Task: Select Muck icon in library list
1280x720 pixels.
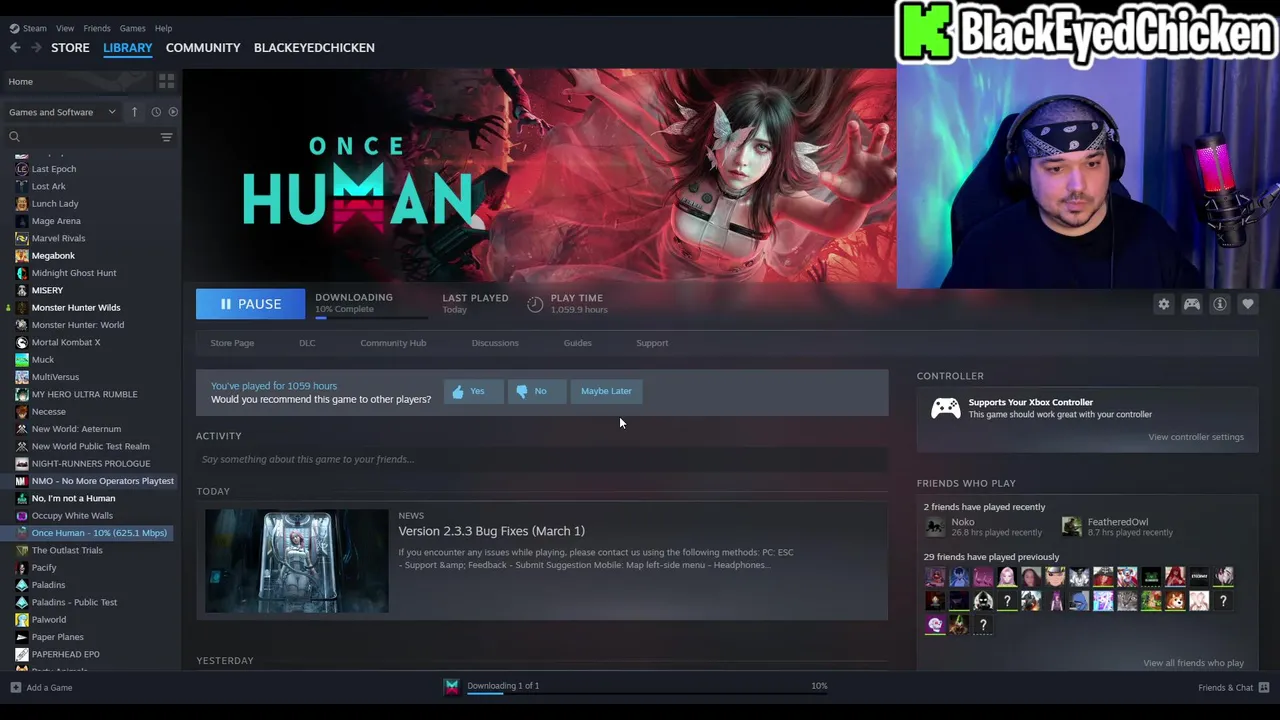Action: [x=22, y=359]
